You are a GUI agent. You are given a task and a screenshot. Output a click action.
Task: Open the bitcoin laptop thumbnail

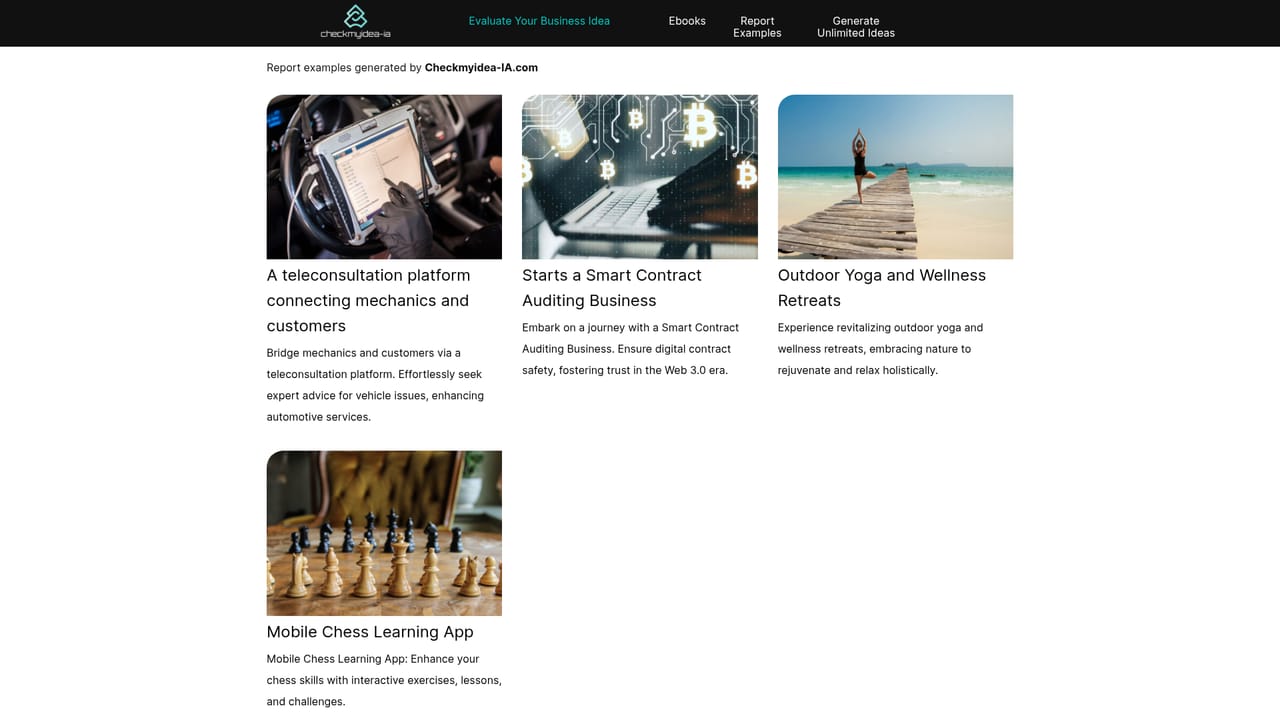[640, 177]
